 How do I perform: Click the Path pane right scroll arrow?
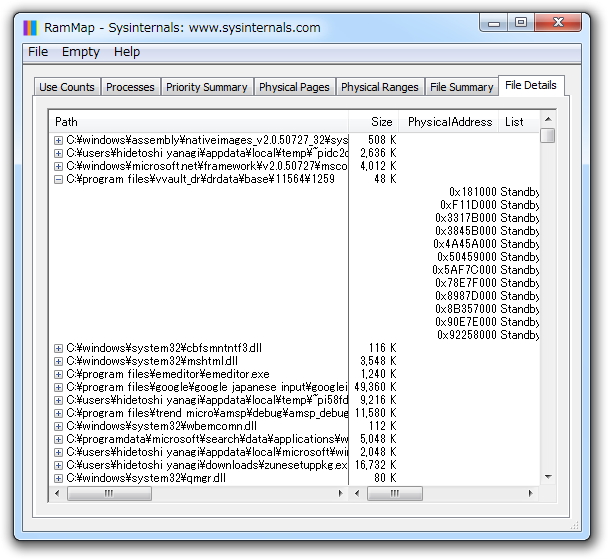pos(340,493)
